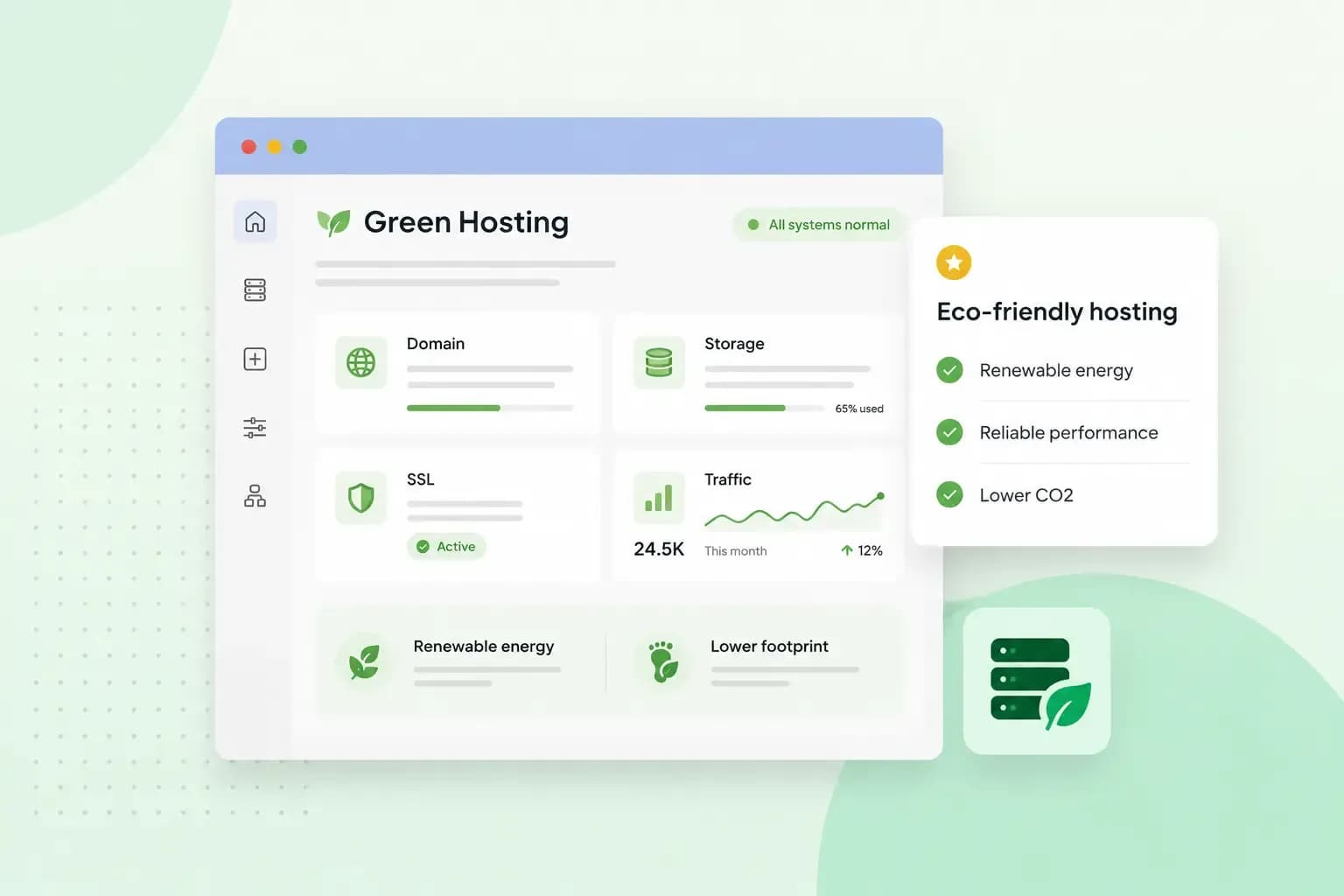Click the Renewable energy plant icon
Image resolution: width=1344 pixels, height=896 pixels.
(x=364, y=661)
